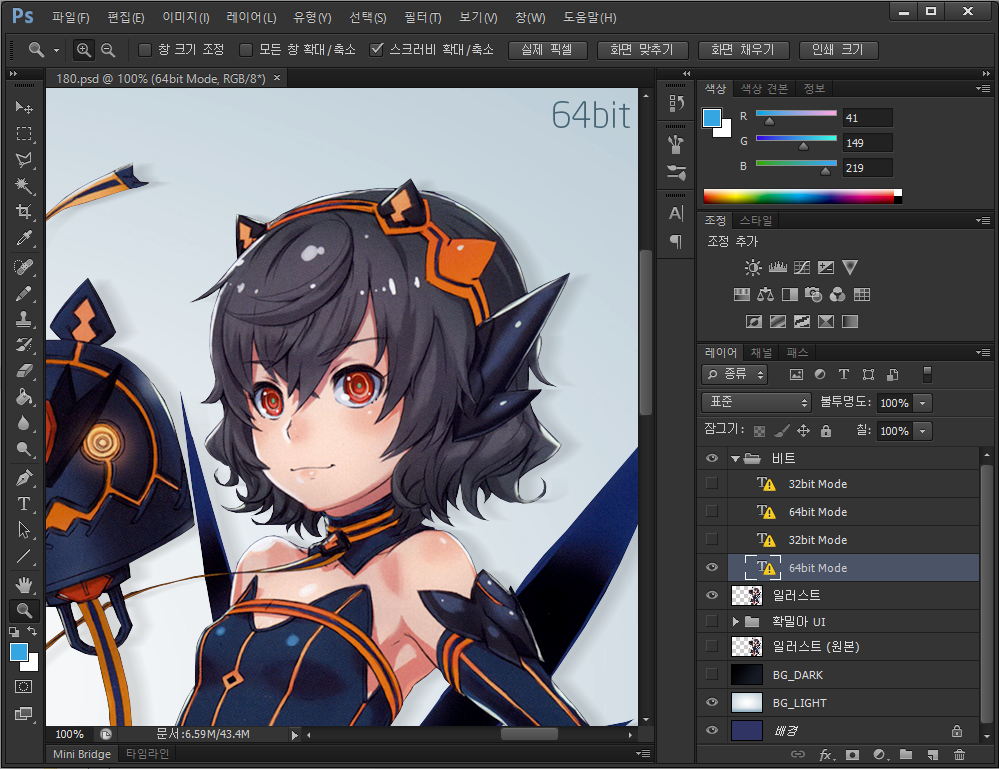Expand the 확밀아 UI group
Viewport: 999px width, 769px height.
coord(736,621)
